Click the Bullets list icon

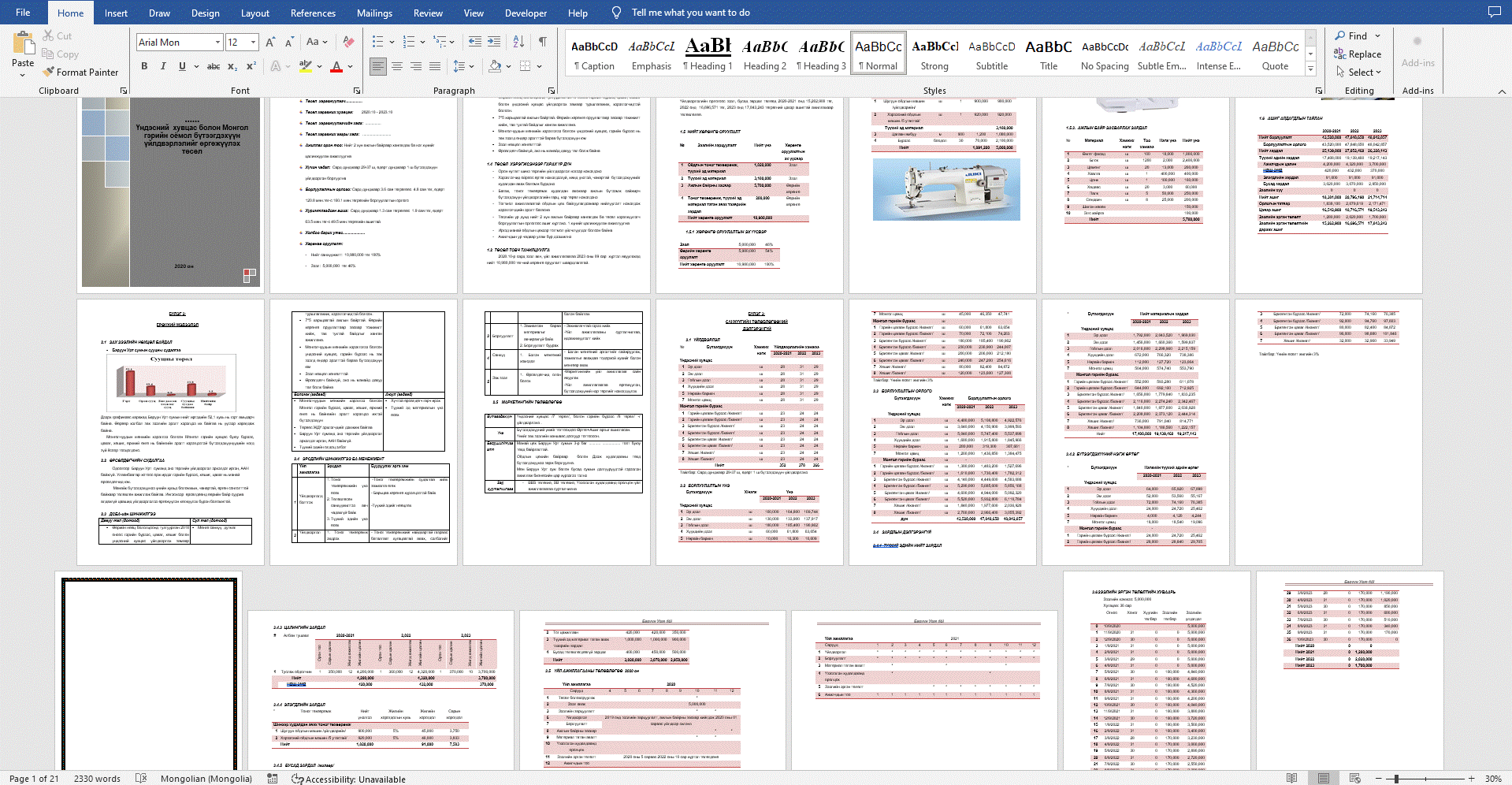[377, 42]
